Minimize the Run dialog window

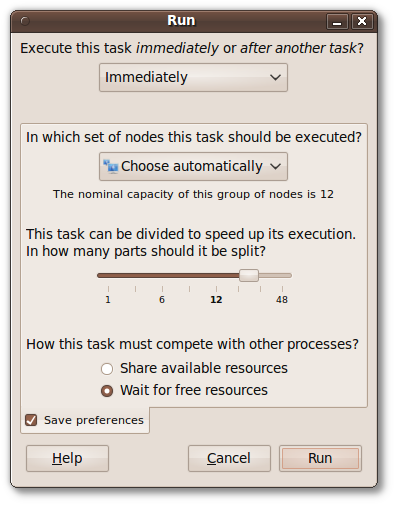(x=337, y=22)
